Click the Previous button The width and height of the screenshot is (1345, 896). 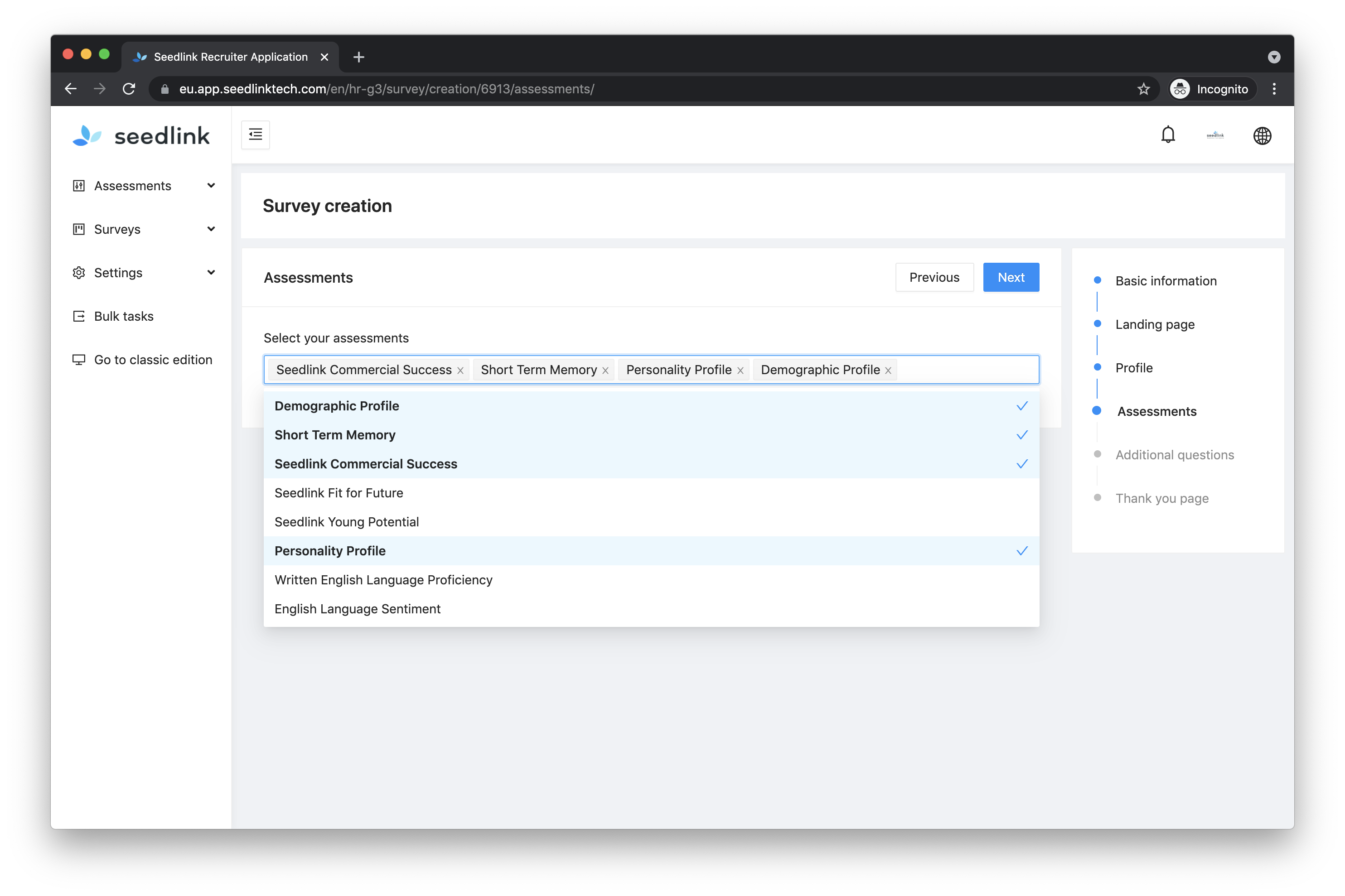(934, 277)
